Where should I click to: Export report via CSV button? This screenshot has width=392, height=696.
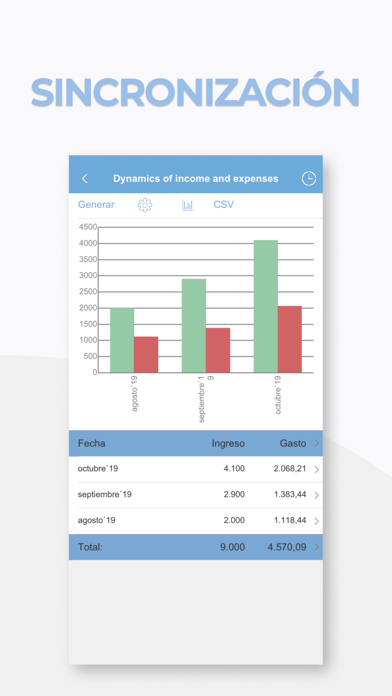pos(224,205)
